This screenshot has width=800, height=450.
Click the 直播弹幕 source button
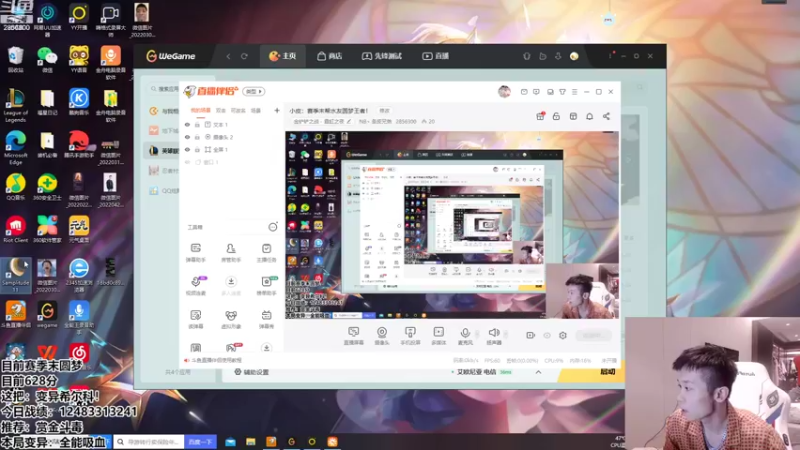(x=354, y=336)
